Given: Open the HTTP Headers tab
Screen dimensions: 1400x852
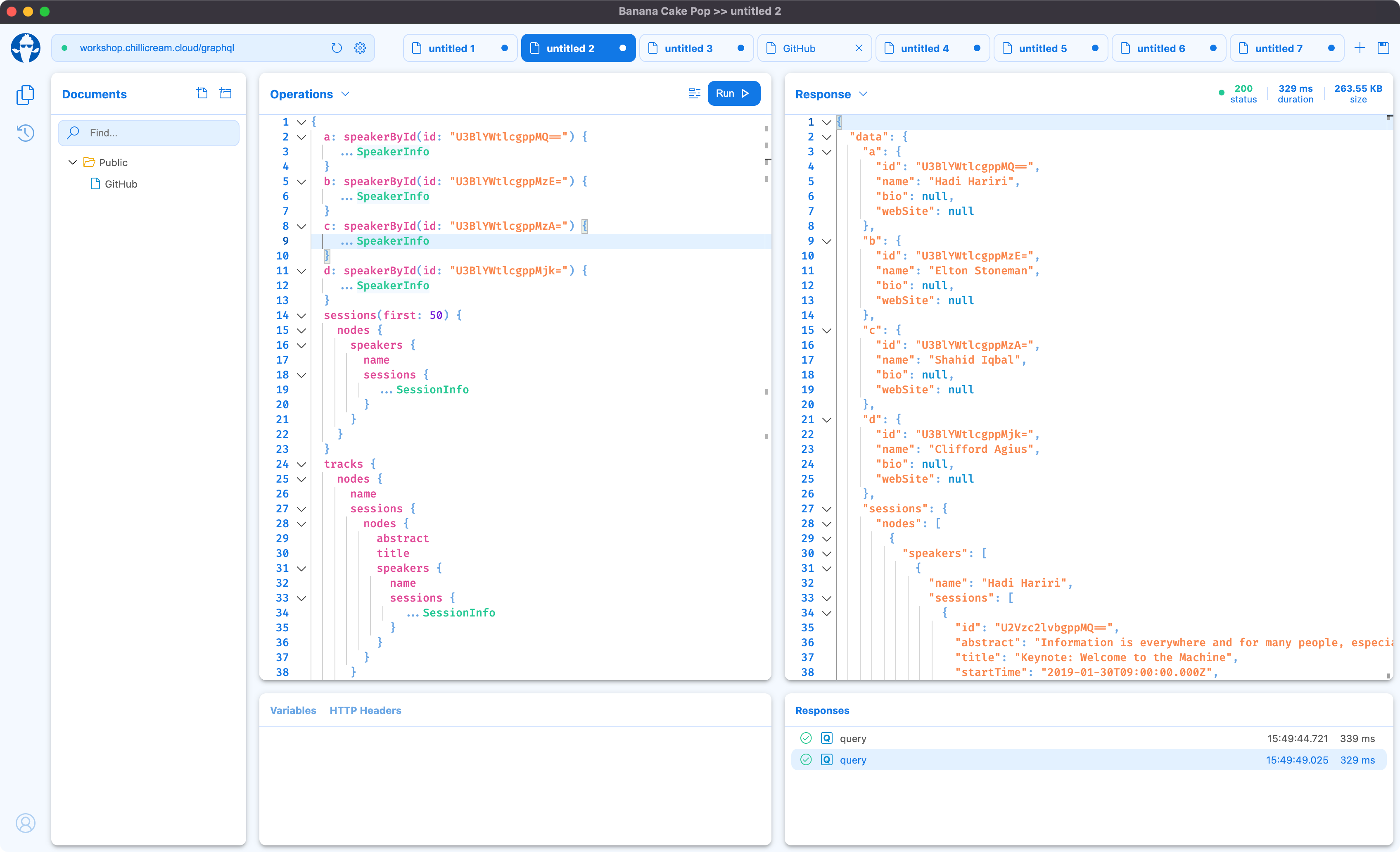Looking at the screenshot, I should (365, 710).
